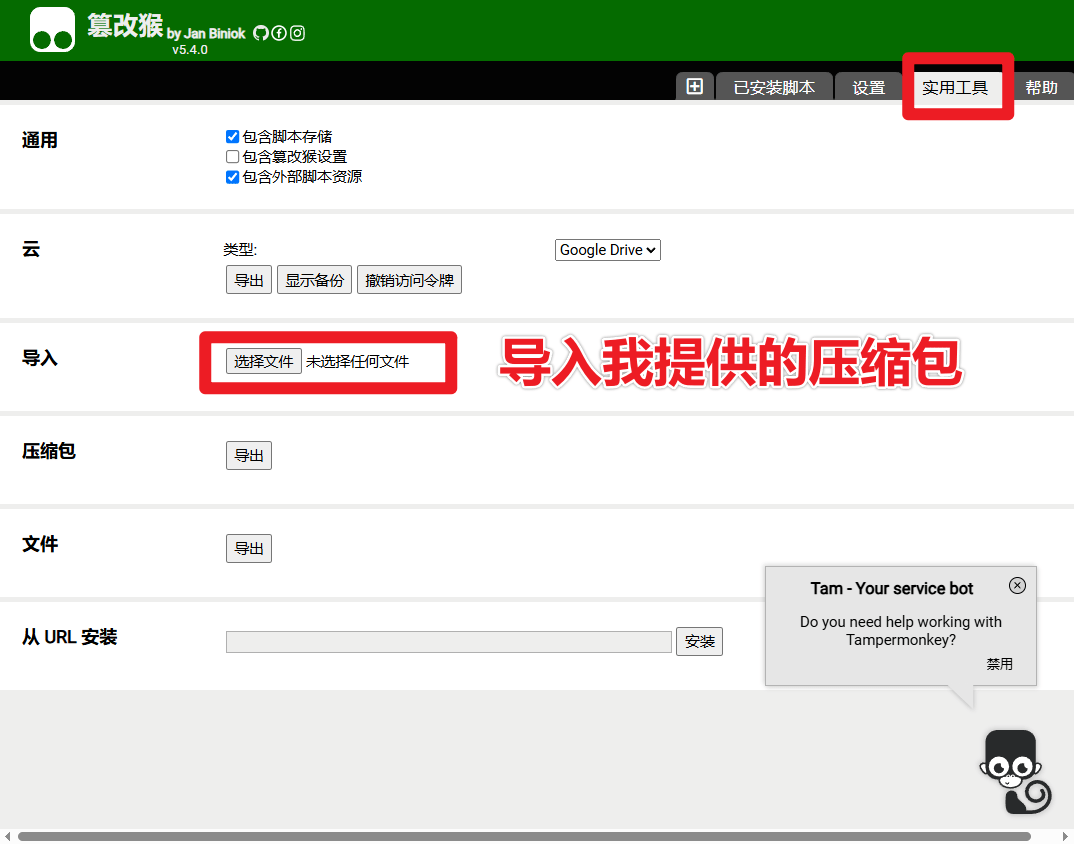Open the Instagram icon in the header
The image size is (1074, 844).
[x=296, y=33]
